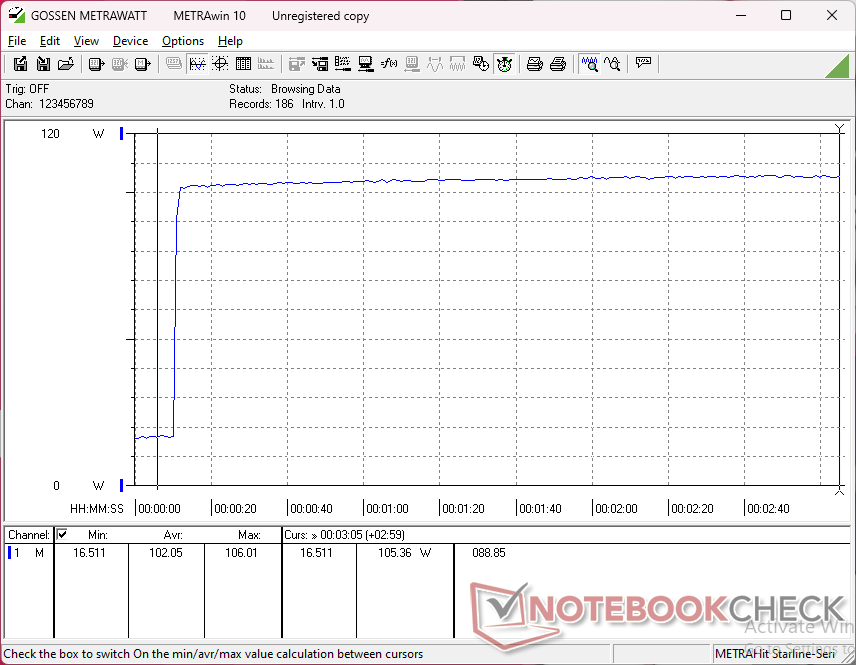Open the Device menu

coord(130,41)
